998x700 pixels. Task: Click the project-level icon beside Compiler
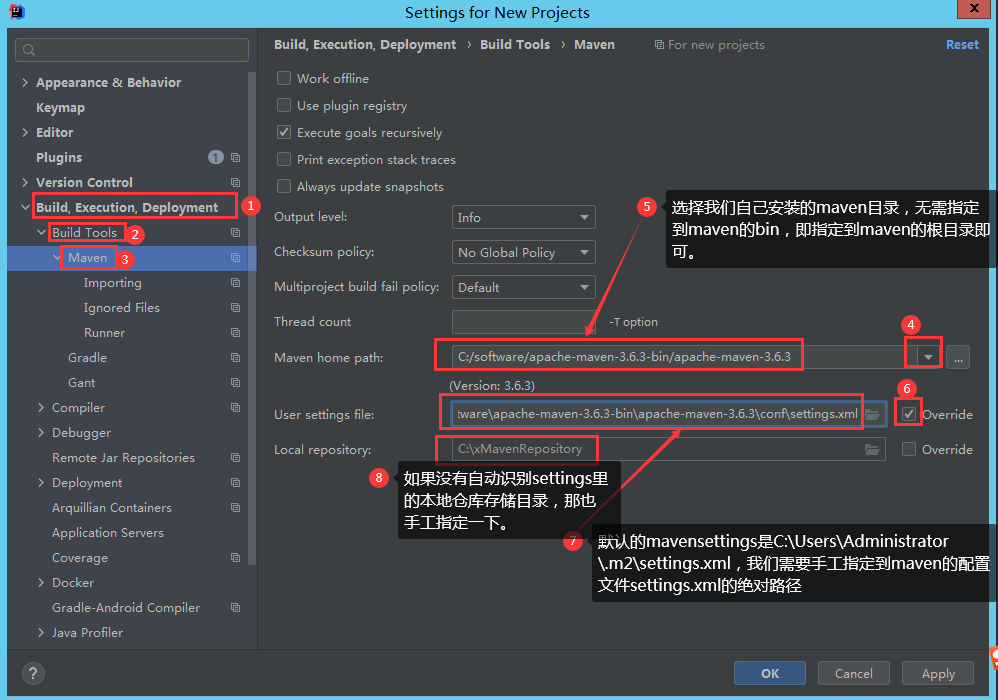pos(235,407)
